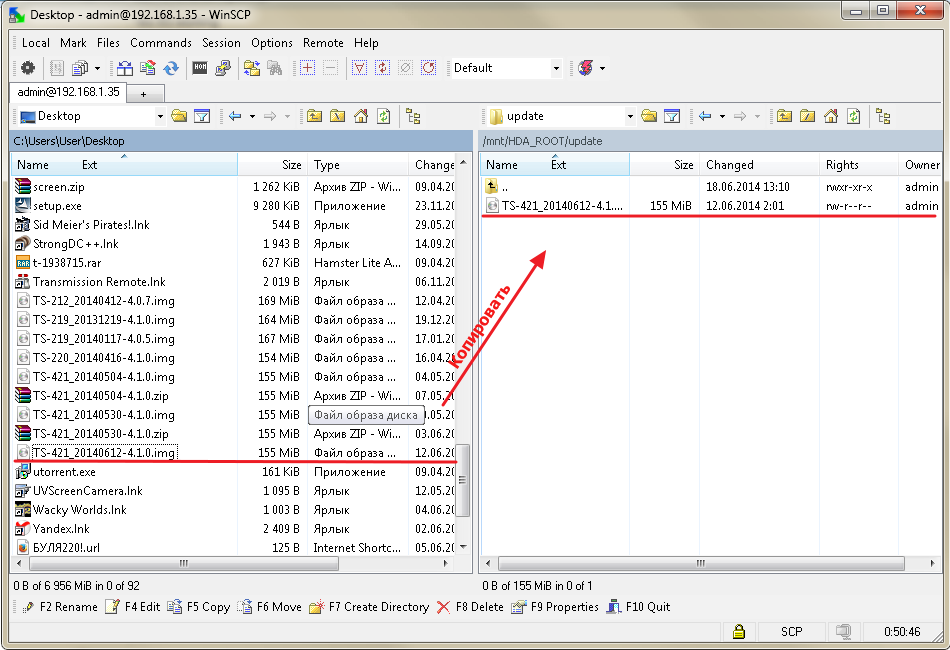The width and height of the screenshot is (950, 650).
Task: Open the Mark menu
Action: pos(73,43)
